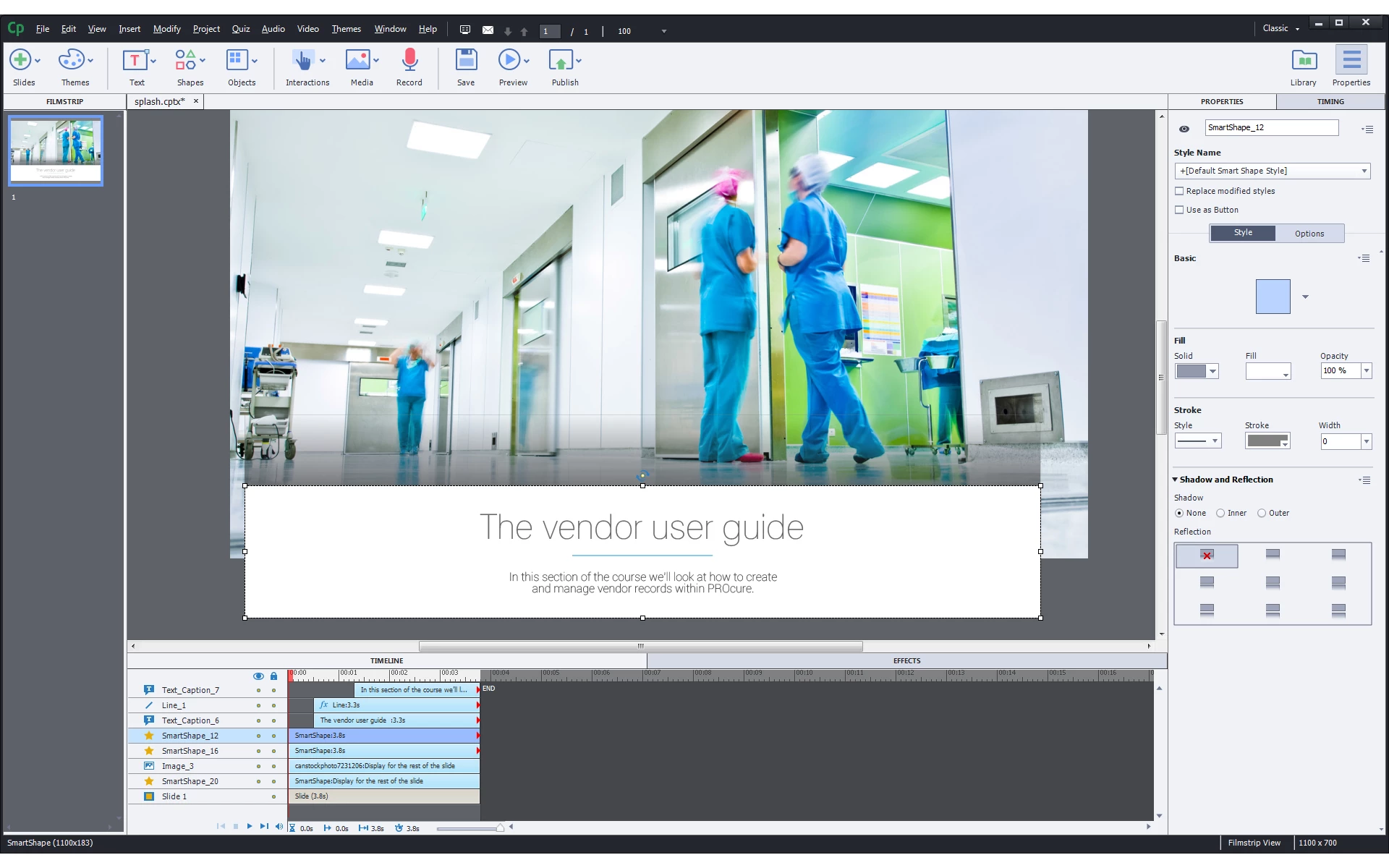Stop playback in timeline controls
Viewport: 1389px width, 868px height.
pyautogui.click(x=236, y=826)
